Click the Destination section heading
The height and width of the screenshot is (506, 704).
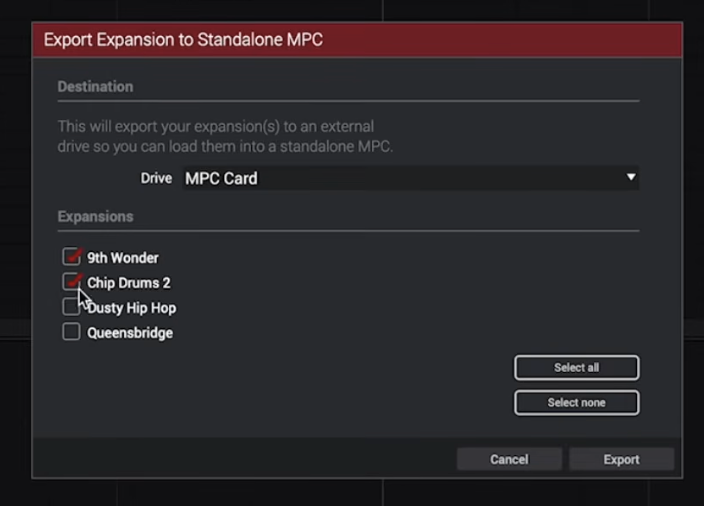[95, 86]
